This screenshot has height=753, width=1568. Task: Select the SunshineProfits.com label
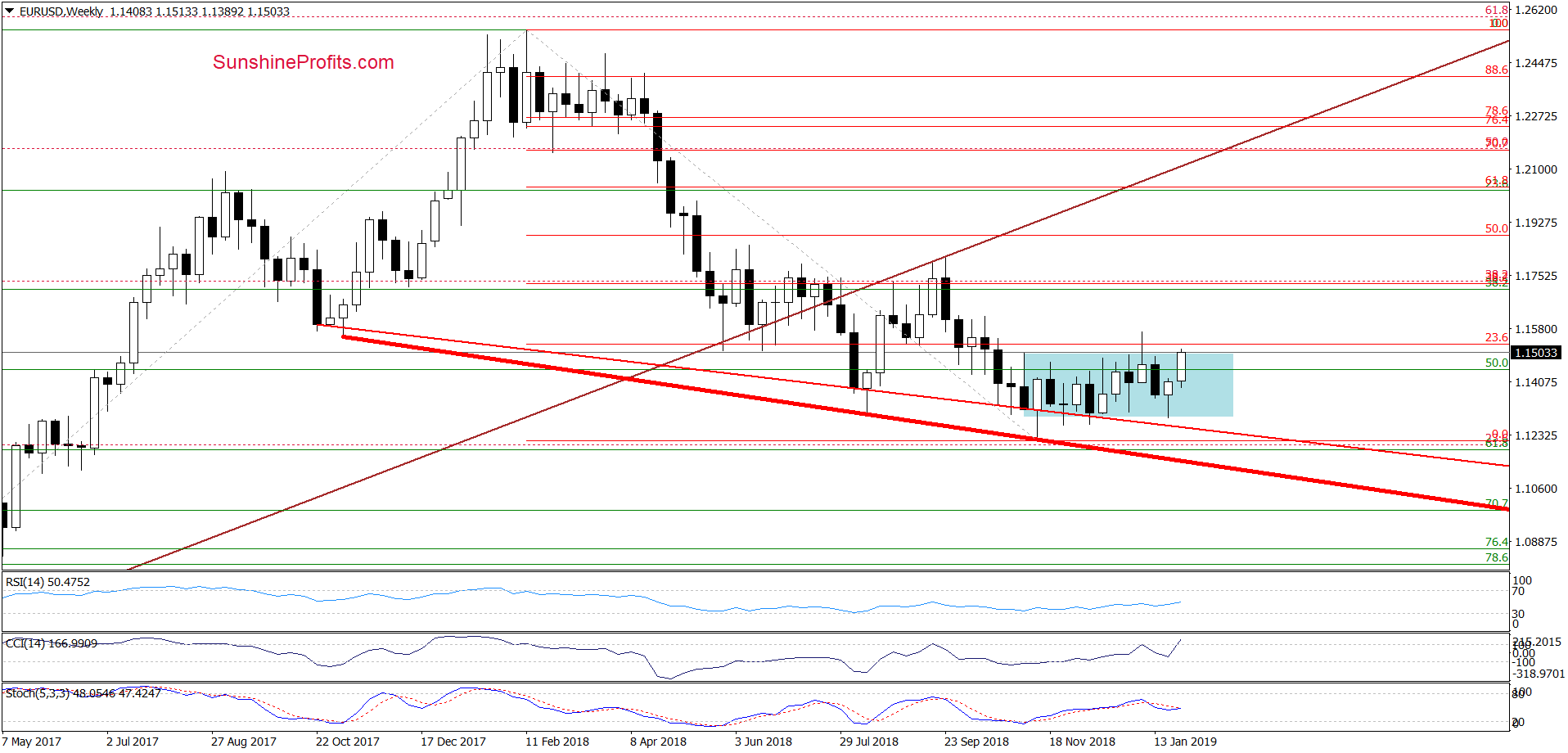point(304,62)
